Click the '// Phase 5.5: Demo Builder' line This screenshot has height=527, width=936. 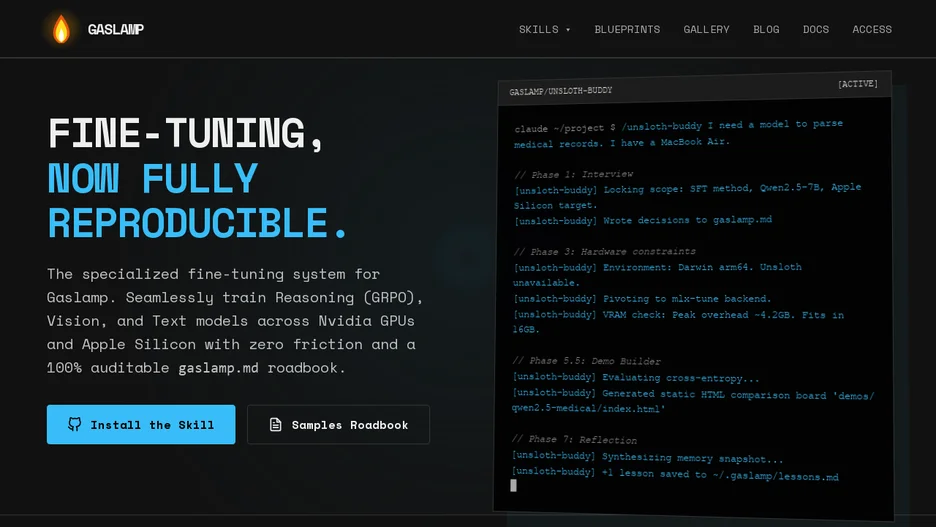(587, 360)
